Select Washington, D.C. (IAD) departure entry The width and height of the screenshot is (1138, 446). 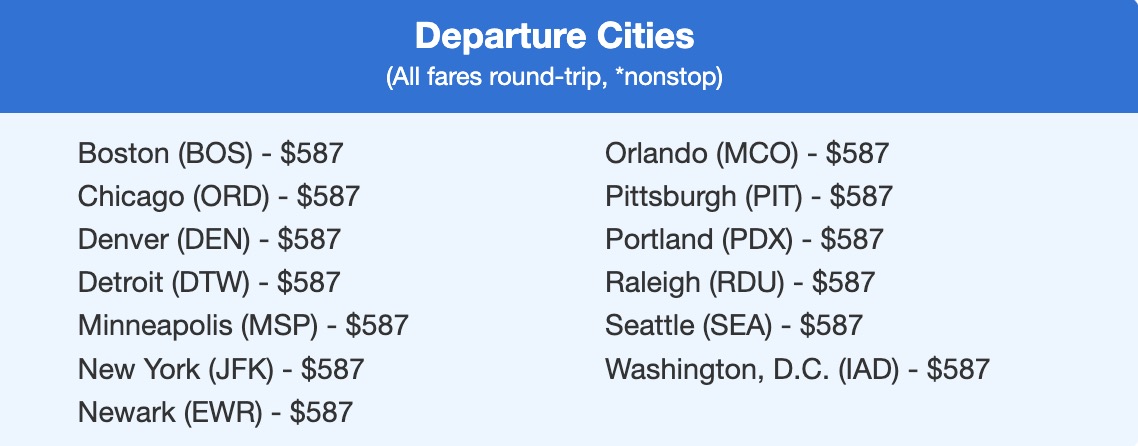coord(797,369)
